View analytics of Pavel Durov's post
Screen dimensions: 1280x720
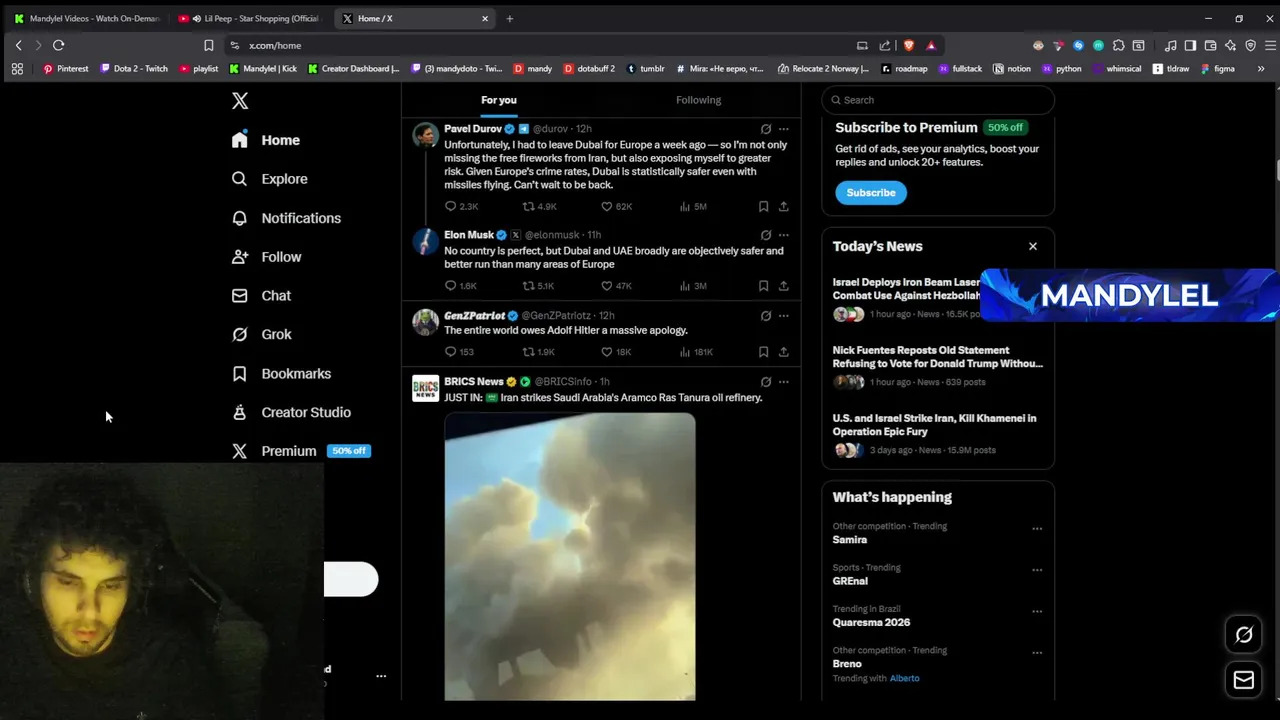click(693, 207)
